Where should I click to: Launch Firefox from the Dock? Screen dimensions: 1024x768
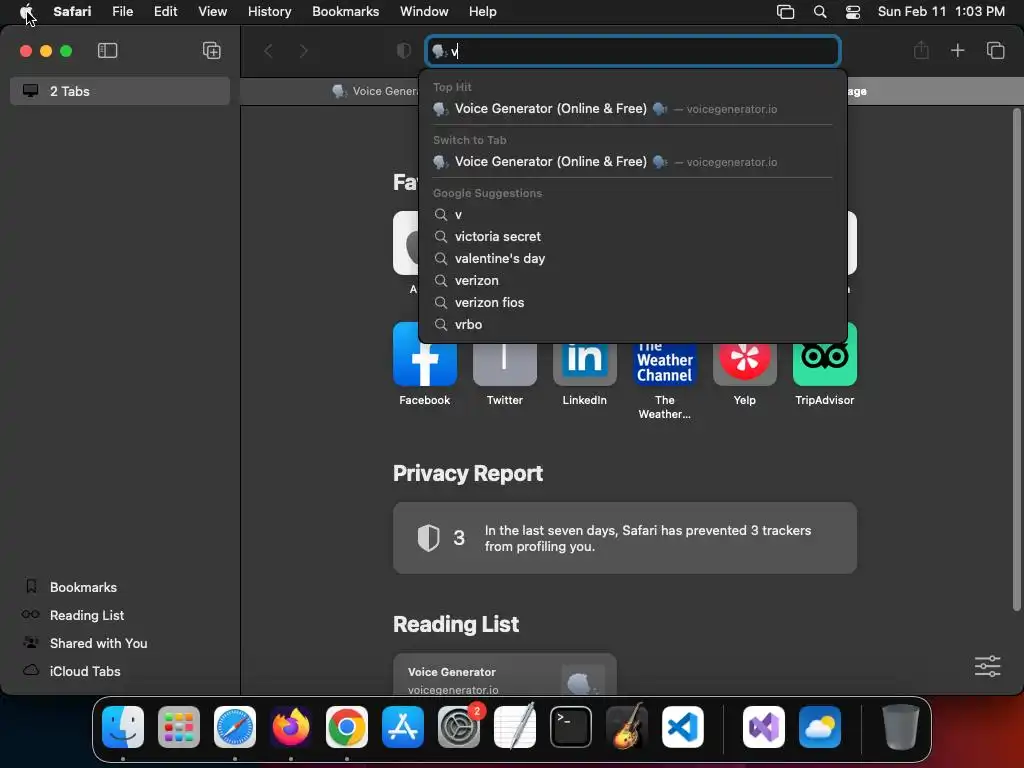point(291,727)
